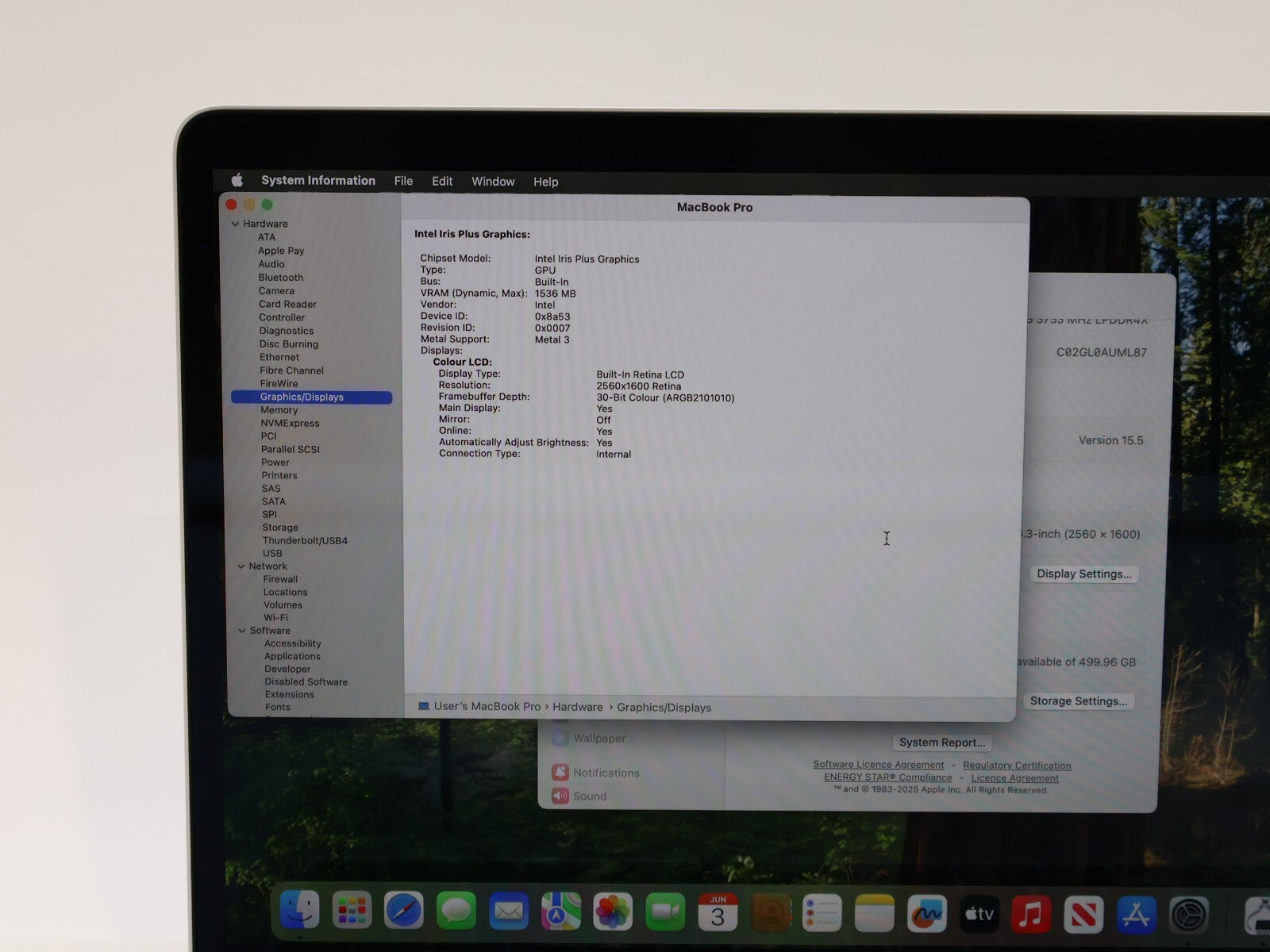The image size is (1270, 952).
Task: Open Launchpad in the Dock
Action: coord(352,911)
